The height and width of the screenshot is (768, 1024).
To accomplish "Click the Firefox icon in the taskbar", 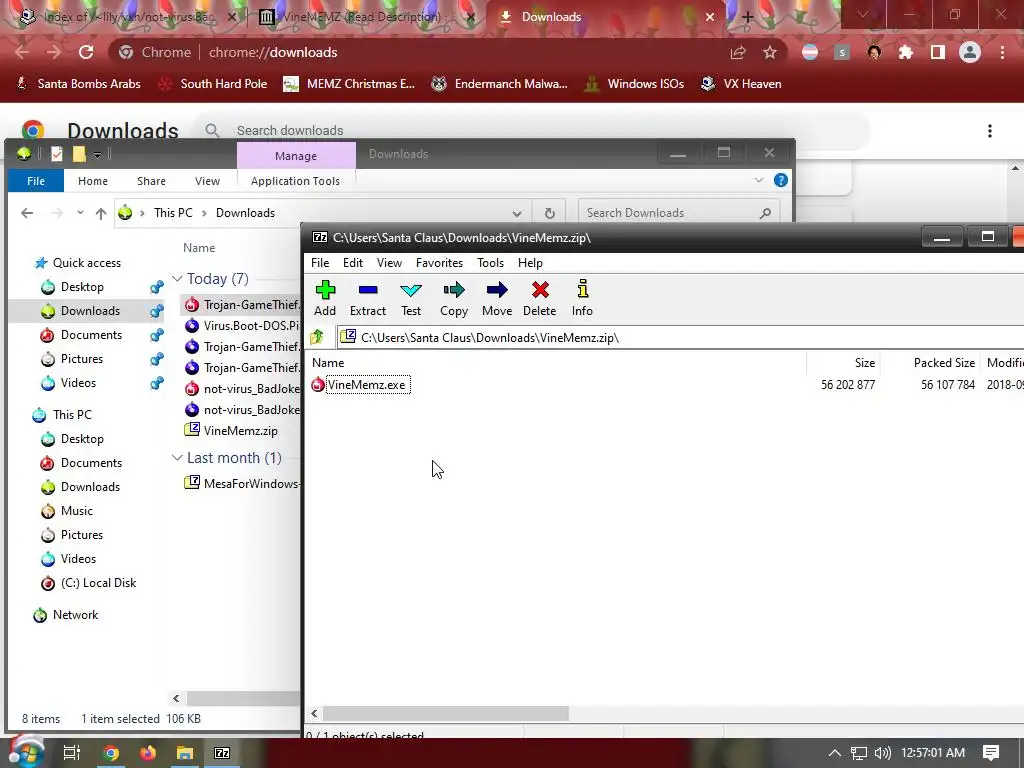I will (148, 753).
